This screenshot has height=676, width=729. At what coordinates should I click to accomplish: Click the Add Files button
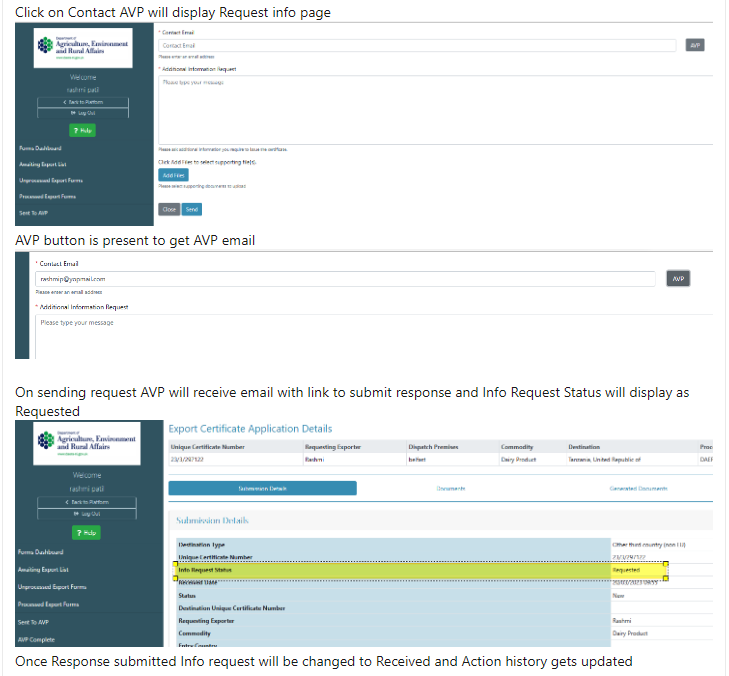173,175
